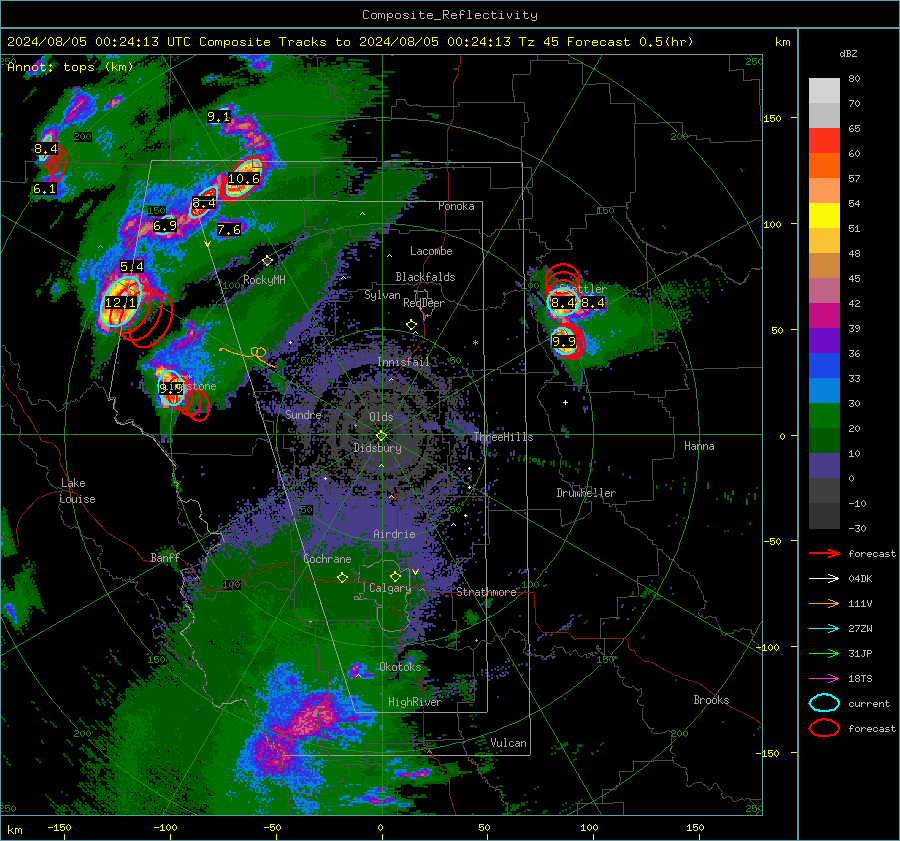900x841 pixels.
Task: Click the 65 dBZ red color swatch
Action: tap(824, 141)
